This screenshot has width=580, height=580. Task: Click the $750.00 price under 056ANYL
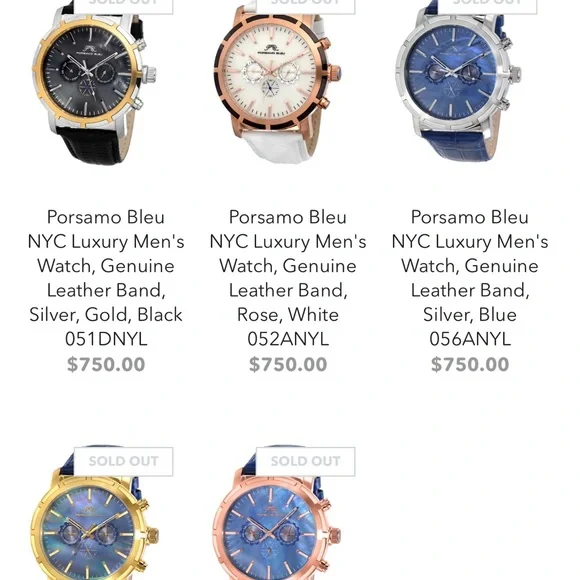click(470, 364)
